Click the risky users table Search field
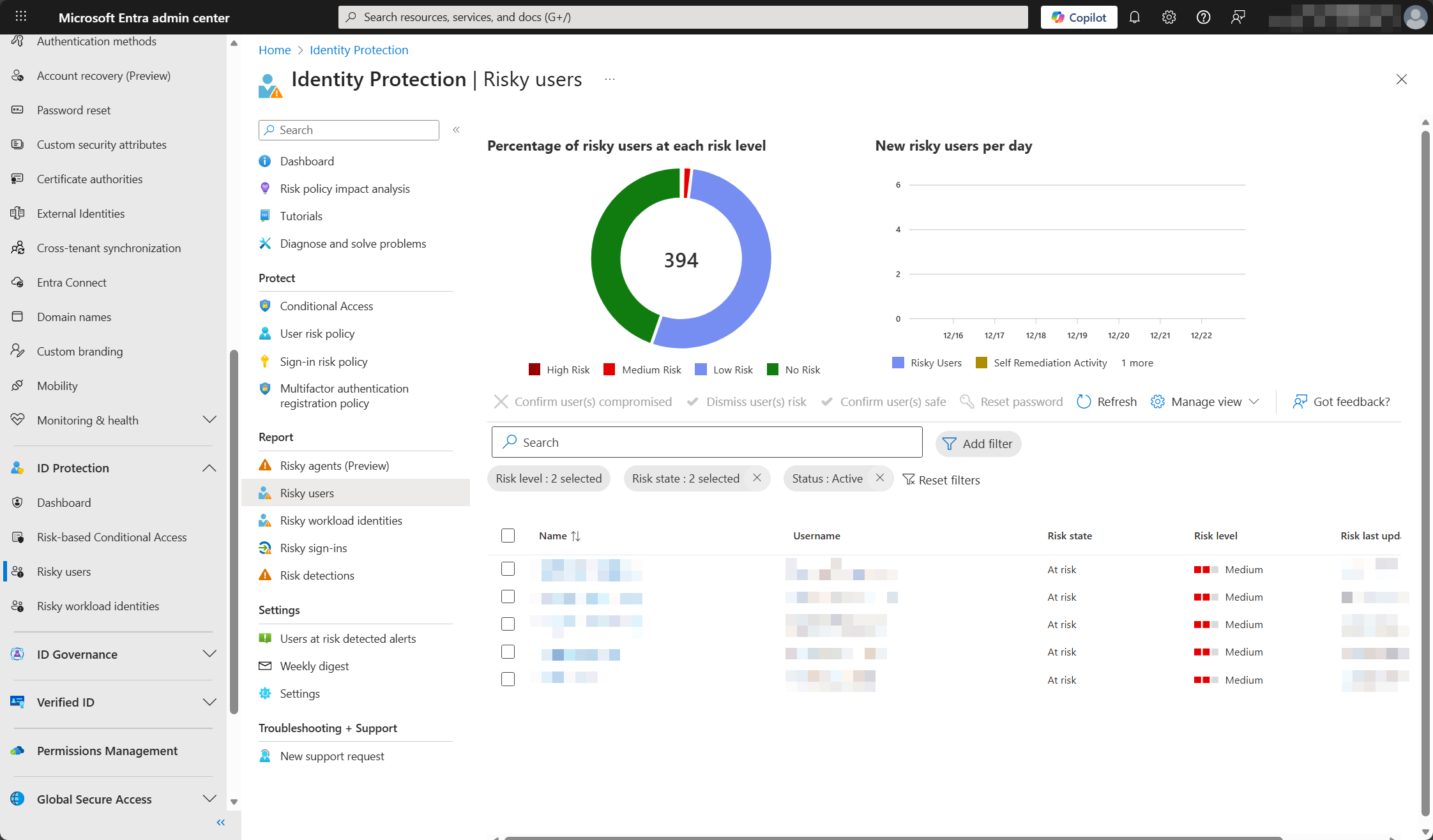This screenshot has height=840, width=1433. [706, 442]
